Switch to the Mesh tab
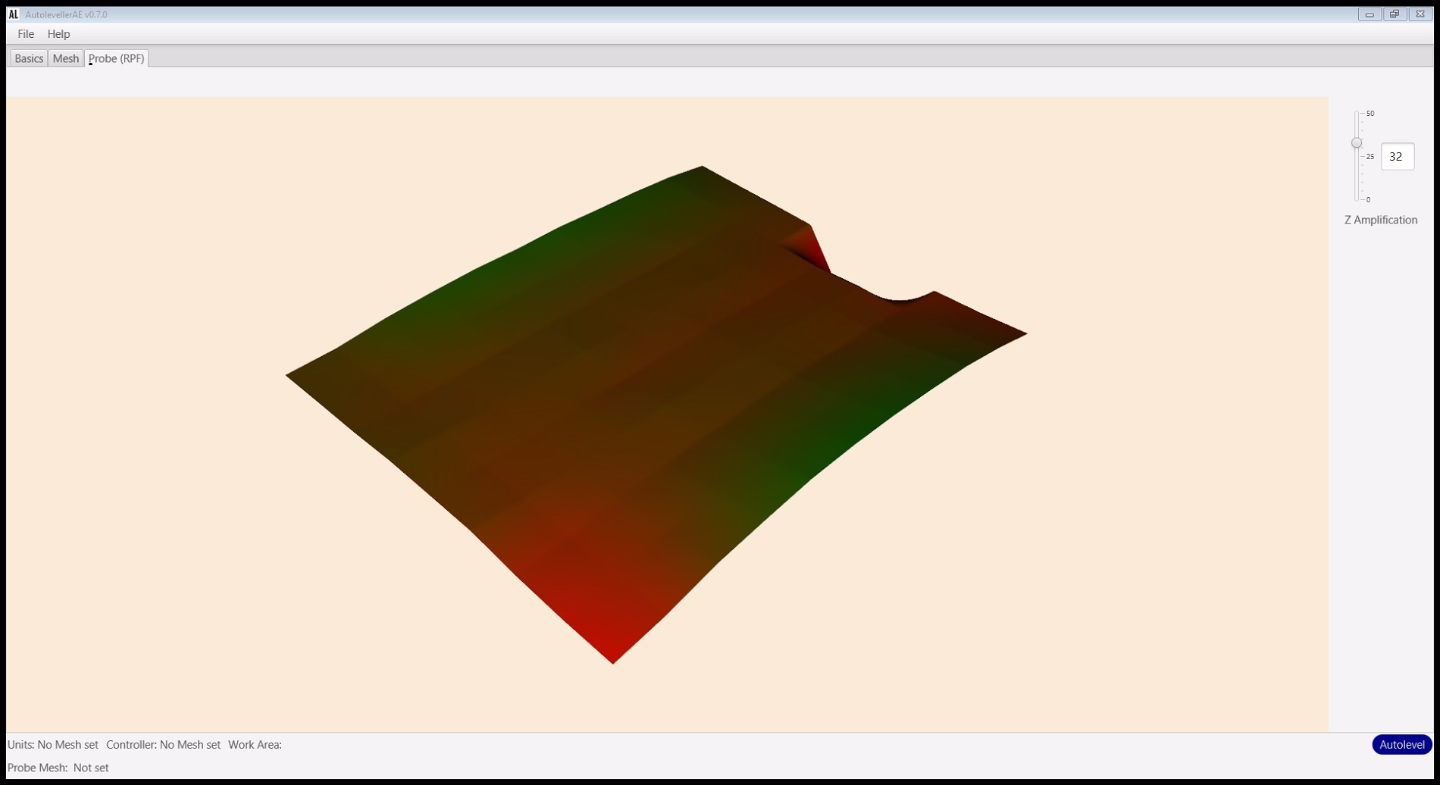The width and height of the screenshot is (1440, 785). point(66,59)
